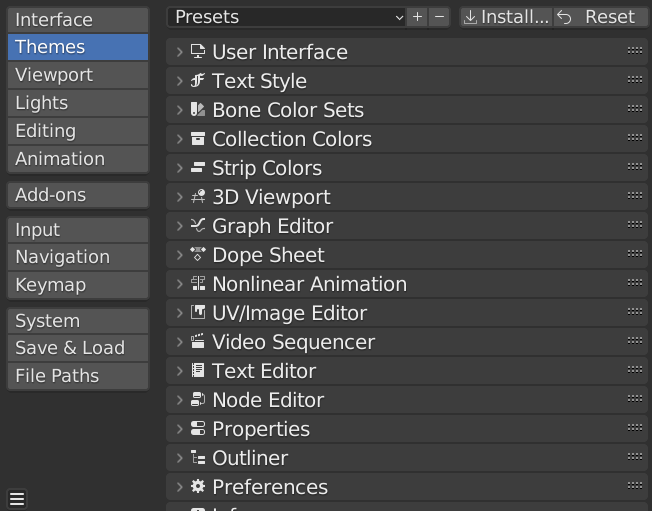Viewport: 652px width, 511px height.
Task: Click the Nonlinear Animation label
Action: [309, 284]
